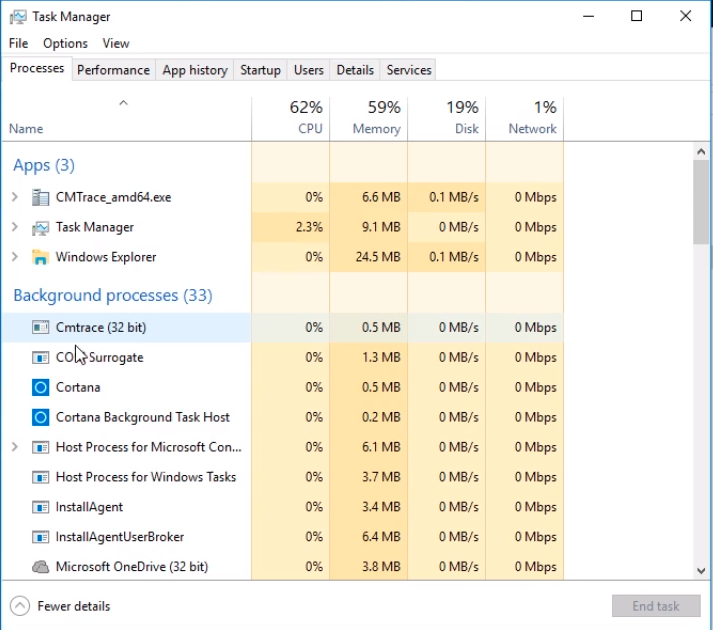713x630 pixels.
Task: Expand Host Process for Microsoft Con... group
Action: (x=15, y=447)
